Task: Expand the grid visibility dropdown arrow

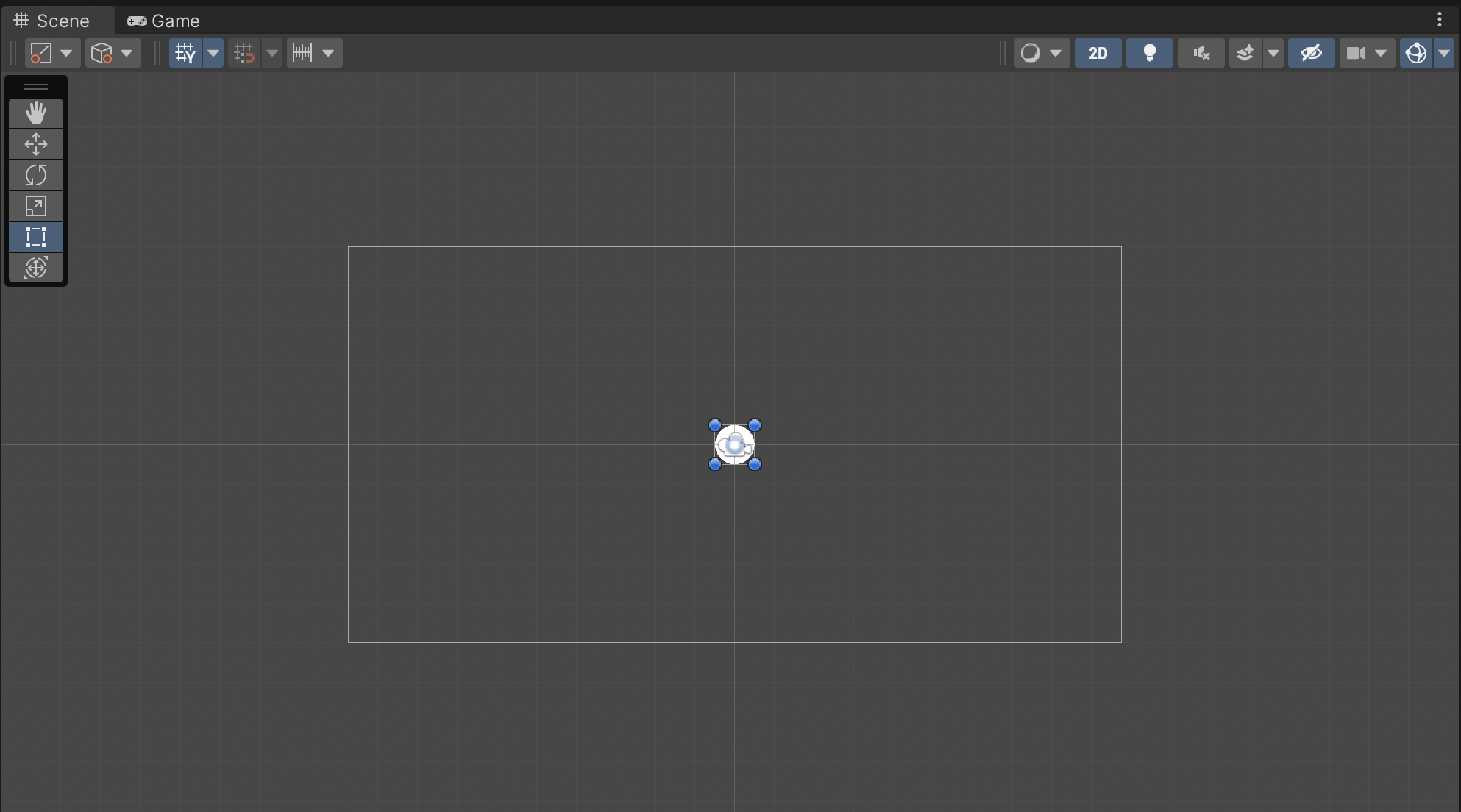Action: (x=213, y=53)
